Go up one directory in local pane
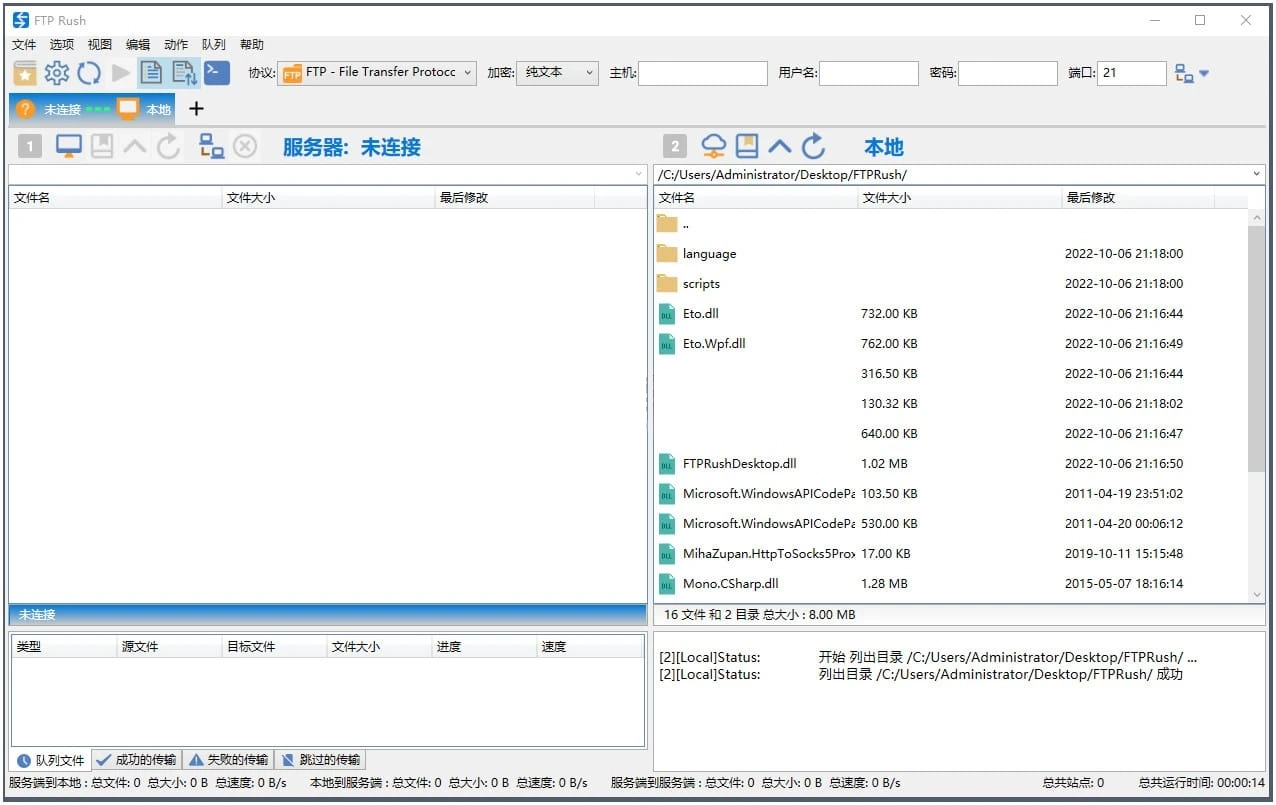The image size is (1276, 805). tap(780, 147)
